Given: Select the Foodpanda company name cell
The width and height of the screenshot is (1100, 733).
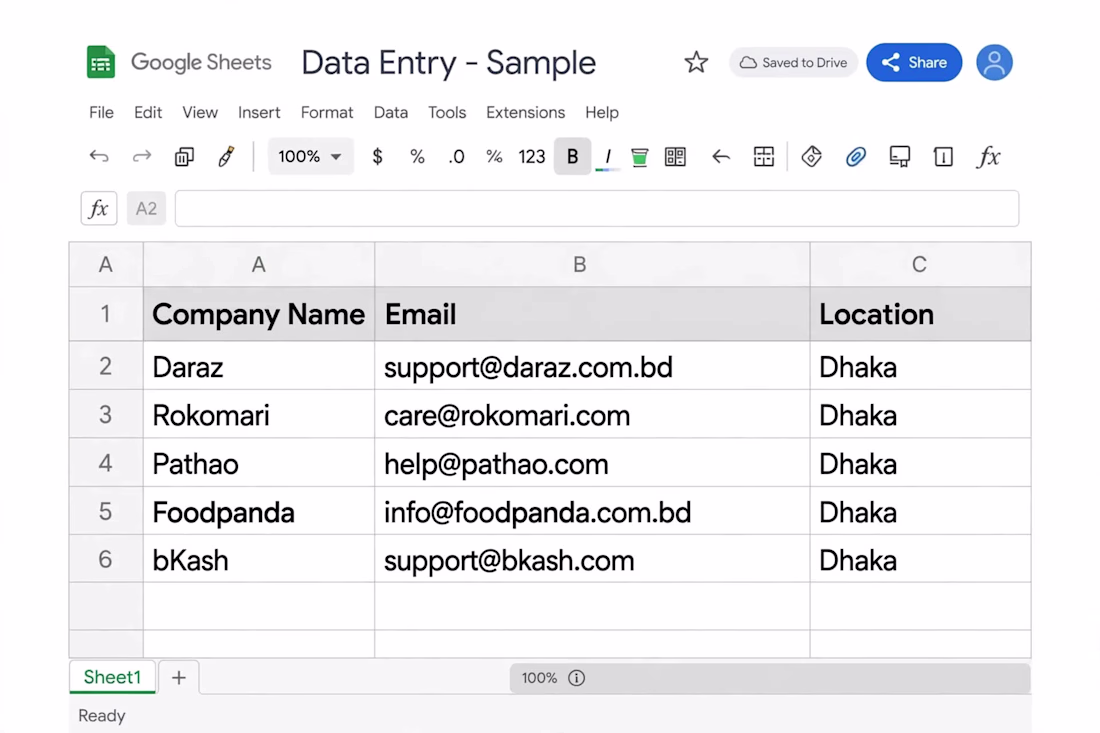Looking at the screenshot, I should [259, 511].
